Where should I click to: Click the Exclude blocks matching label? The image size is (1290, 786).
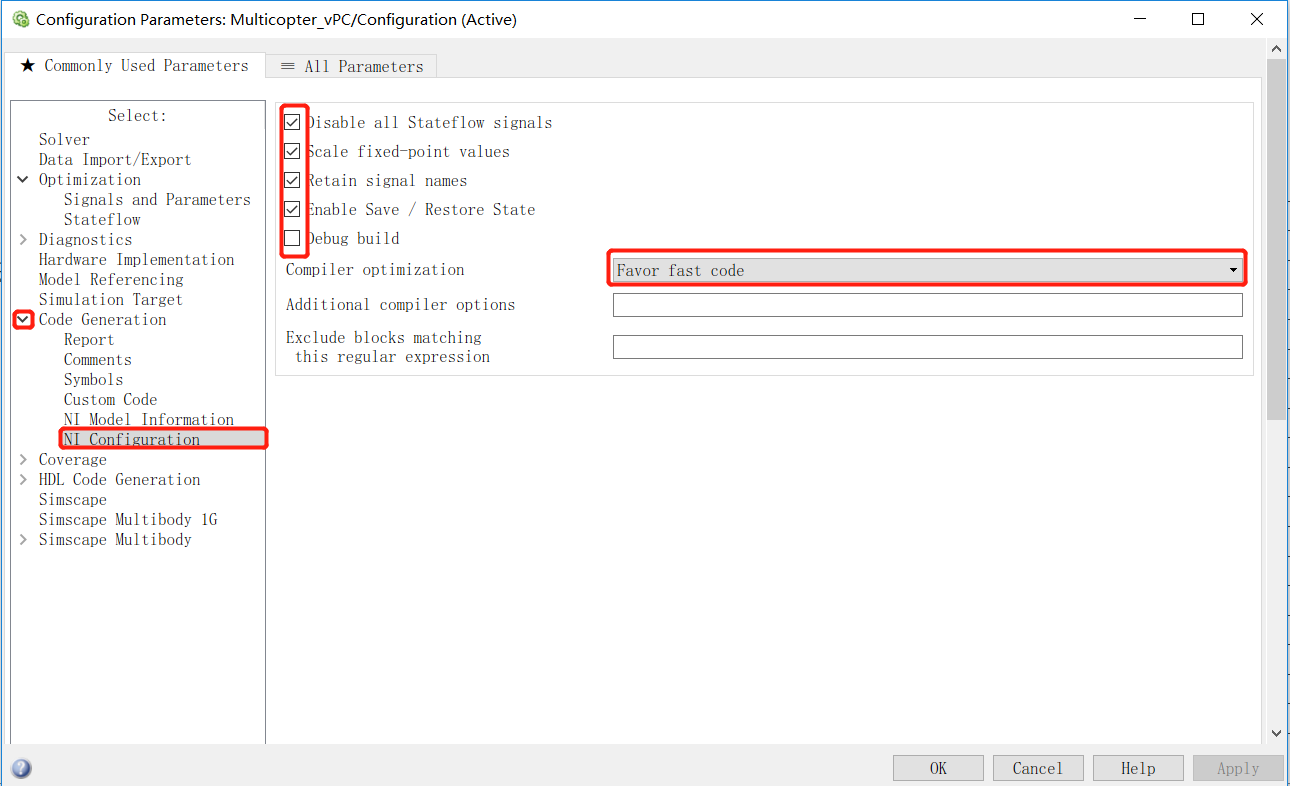click(388, 347)
